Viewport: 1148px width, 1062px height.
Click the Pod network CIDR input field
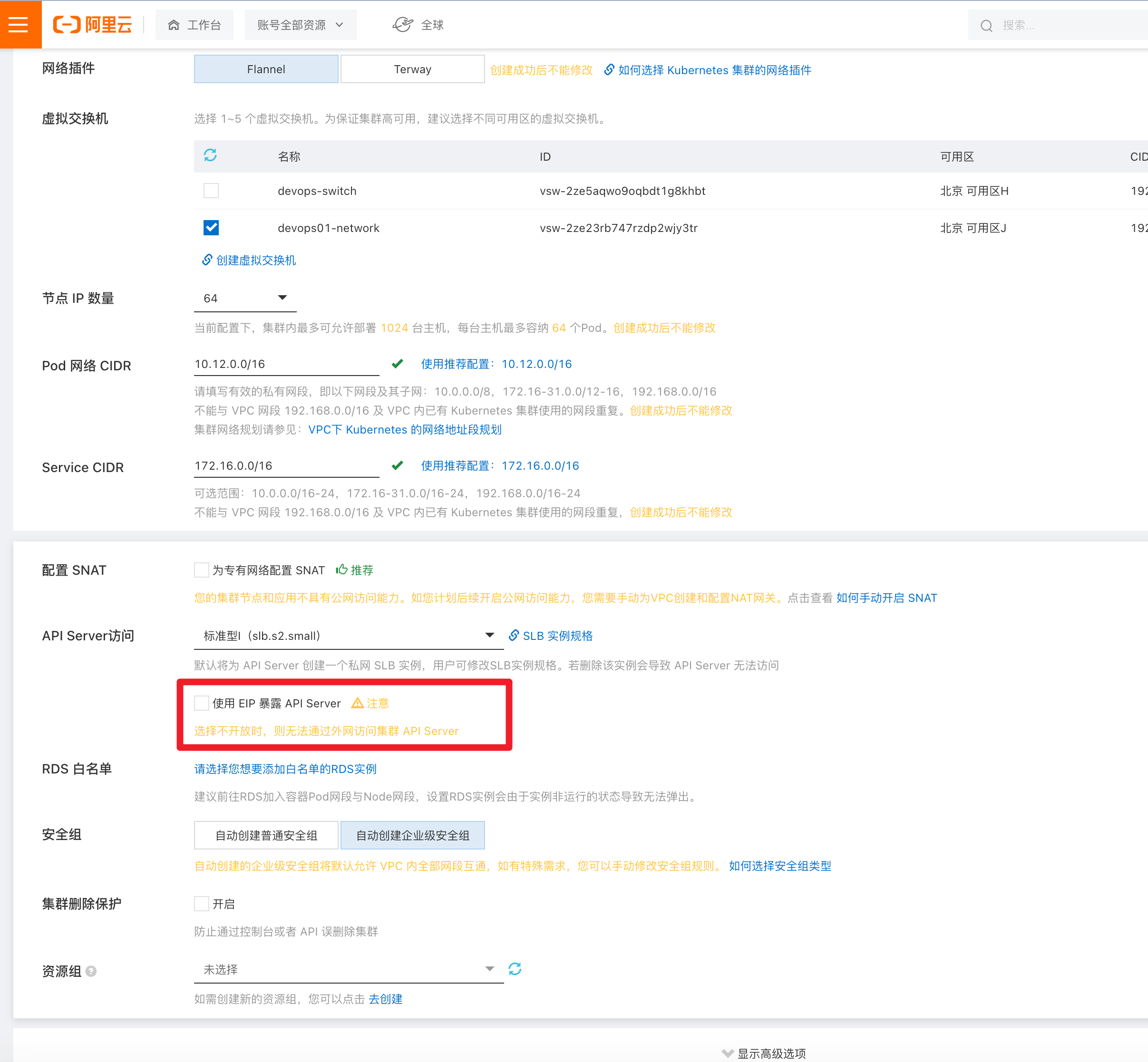tap(286, 364)
